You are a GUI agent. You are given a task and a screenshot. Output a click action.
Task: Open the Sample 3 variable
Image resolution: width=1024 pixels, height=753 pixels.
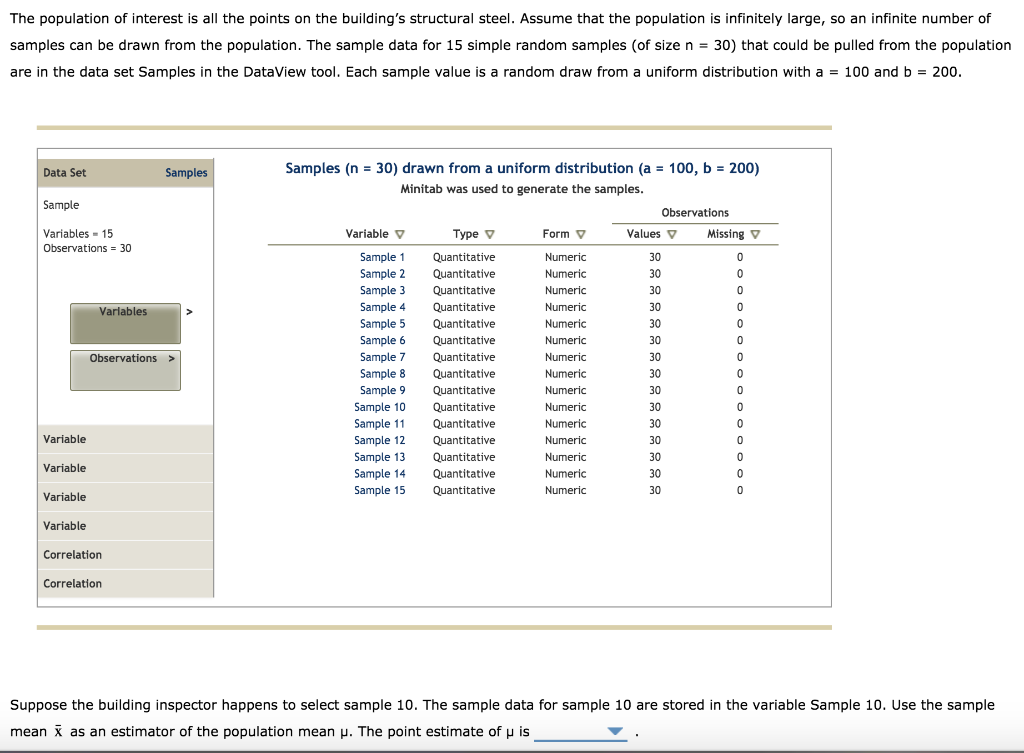click(x=382, y=291)
